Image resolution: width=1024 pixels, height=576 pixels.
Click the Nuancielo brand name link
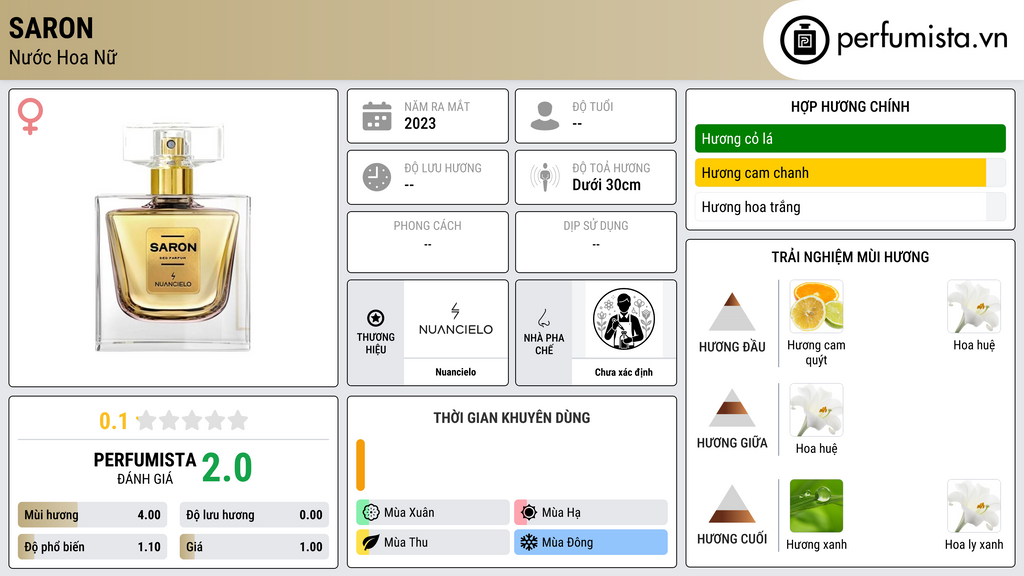tap(456, 372)
